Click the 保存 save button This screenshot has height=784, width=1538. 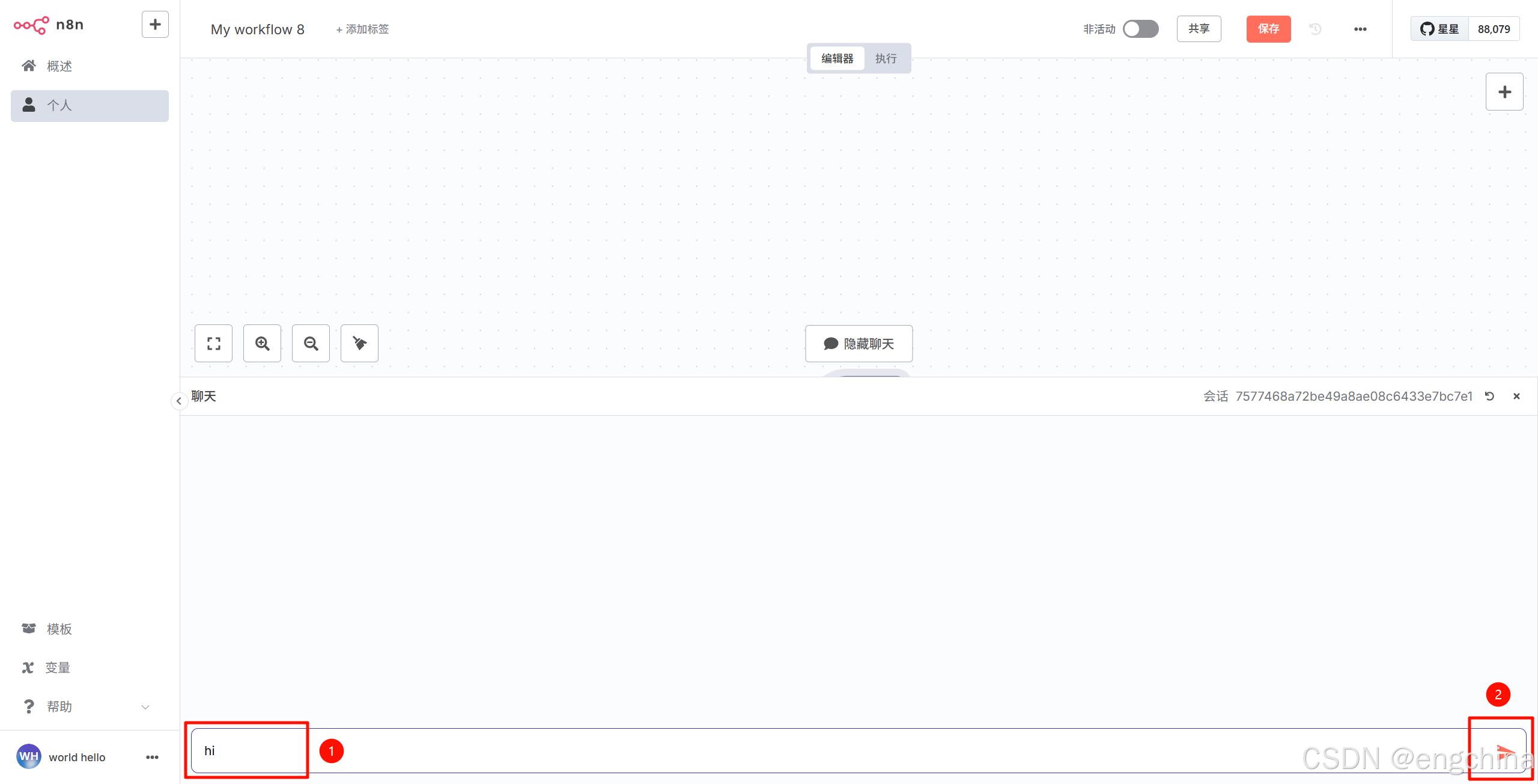point(1268,29)
